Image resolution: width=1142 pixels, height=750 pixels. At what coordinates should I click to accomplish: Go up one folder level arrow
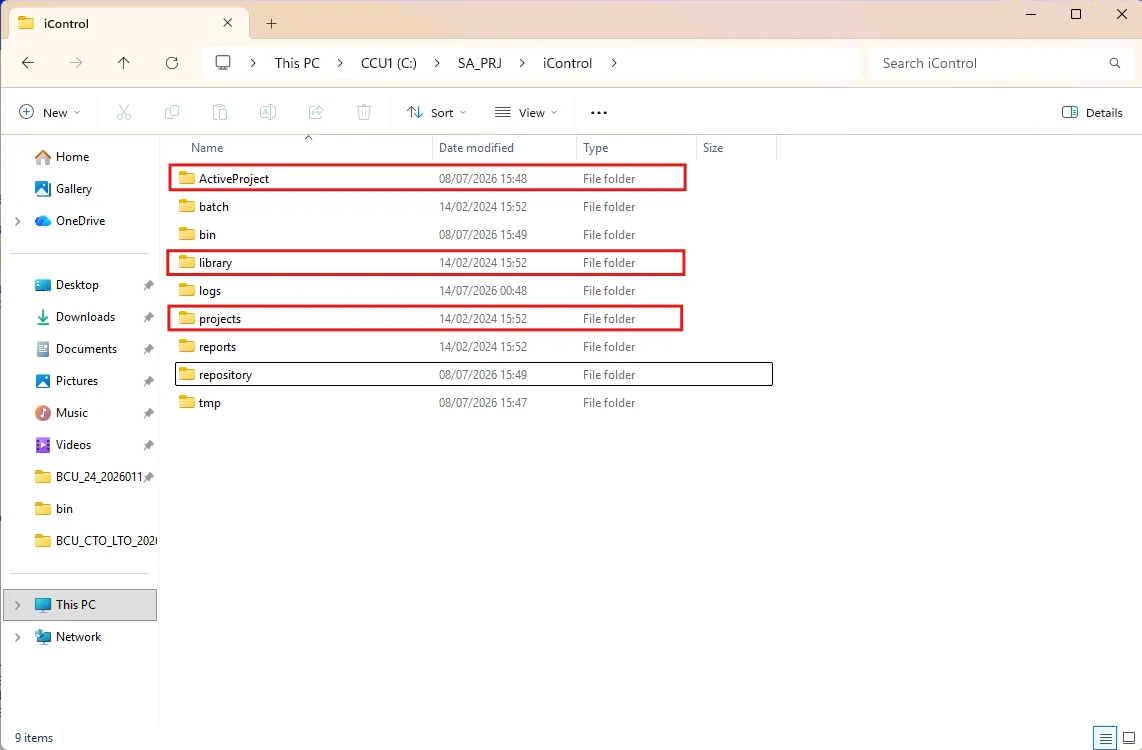(124, 63)
